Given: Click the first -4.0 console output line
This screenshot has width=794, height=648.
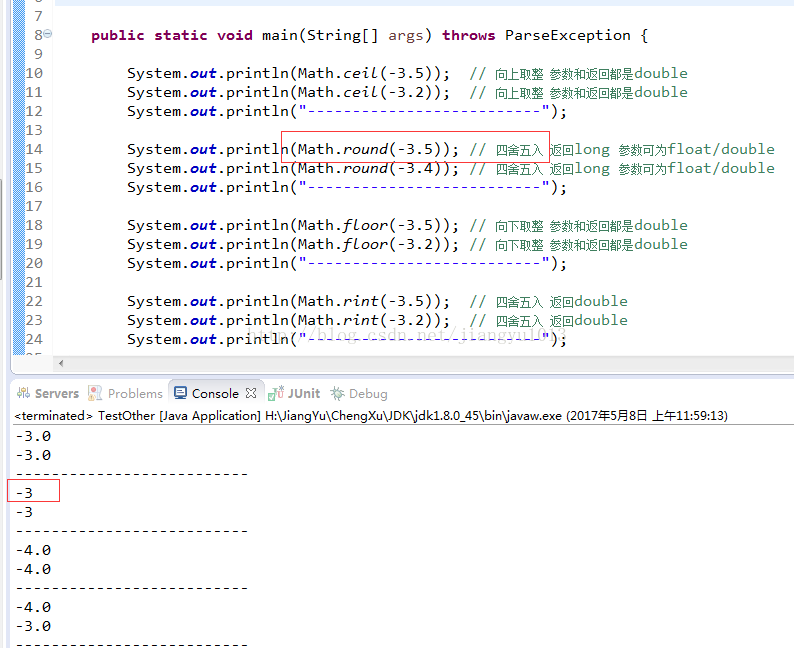Looking at the screenshot, I should coord(33,550).
